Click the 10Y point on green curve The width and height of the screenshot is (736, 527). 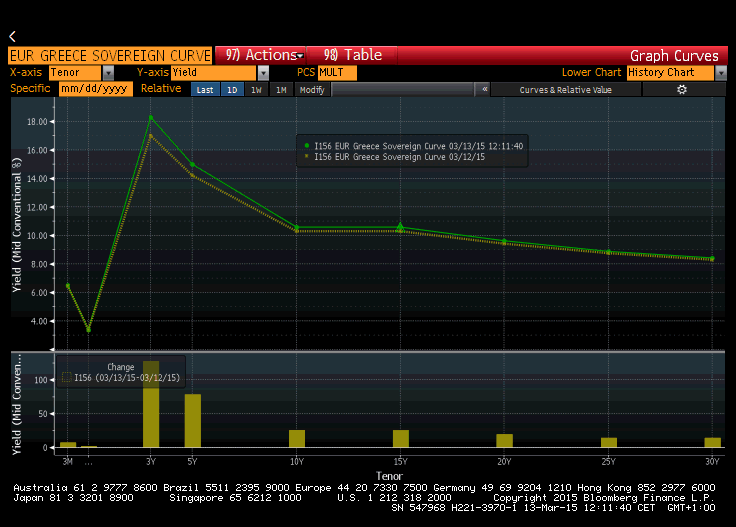tap(297, 228)
